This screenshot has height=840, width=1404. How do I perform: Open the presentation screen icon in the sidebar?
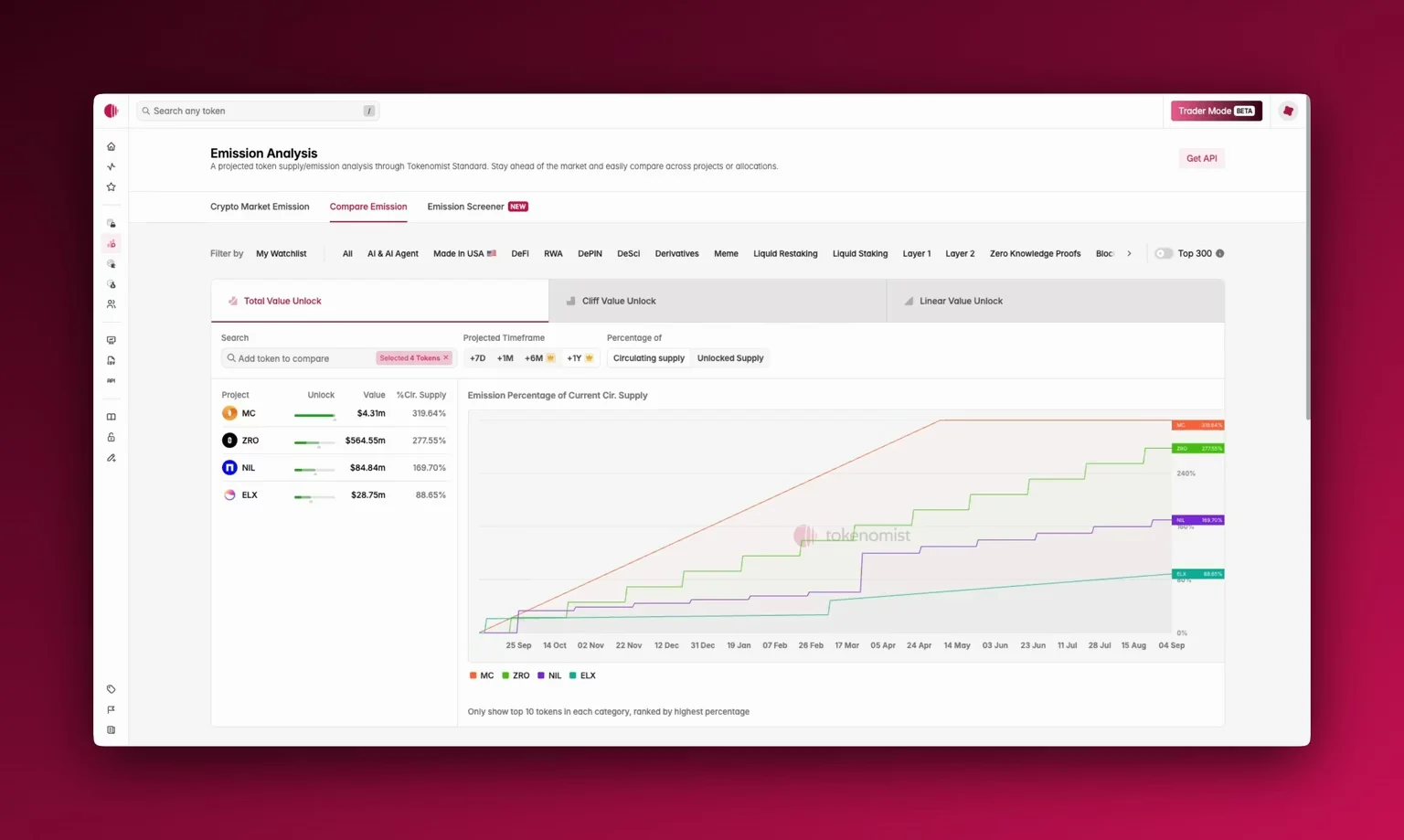112,340
